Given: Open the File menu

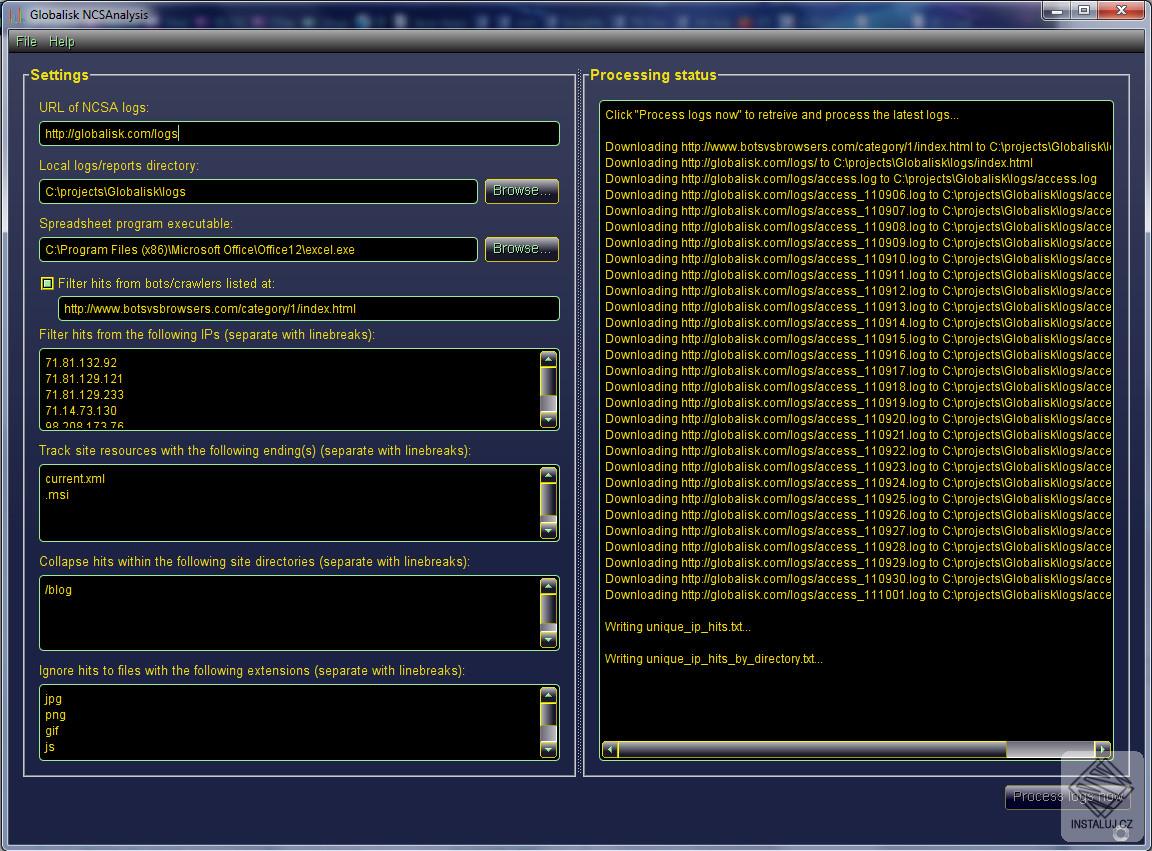Looking at the screenshot, I should [26, 41].
